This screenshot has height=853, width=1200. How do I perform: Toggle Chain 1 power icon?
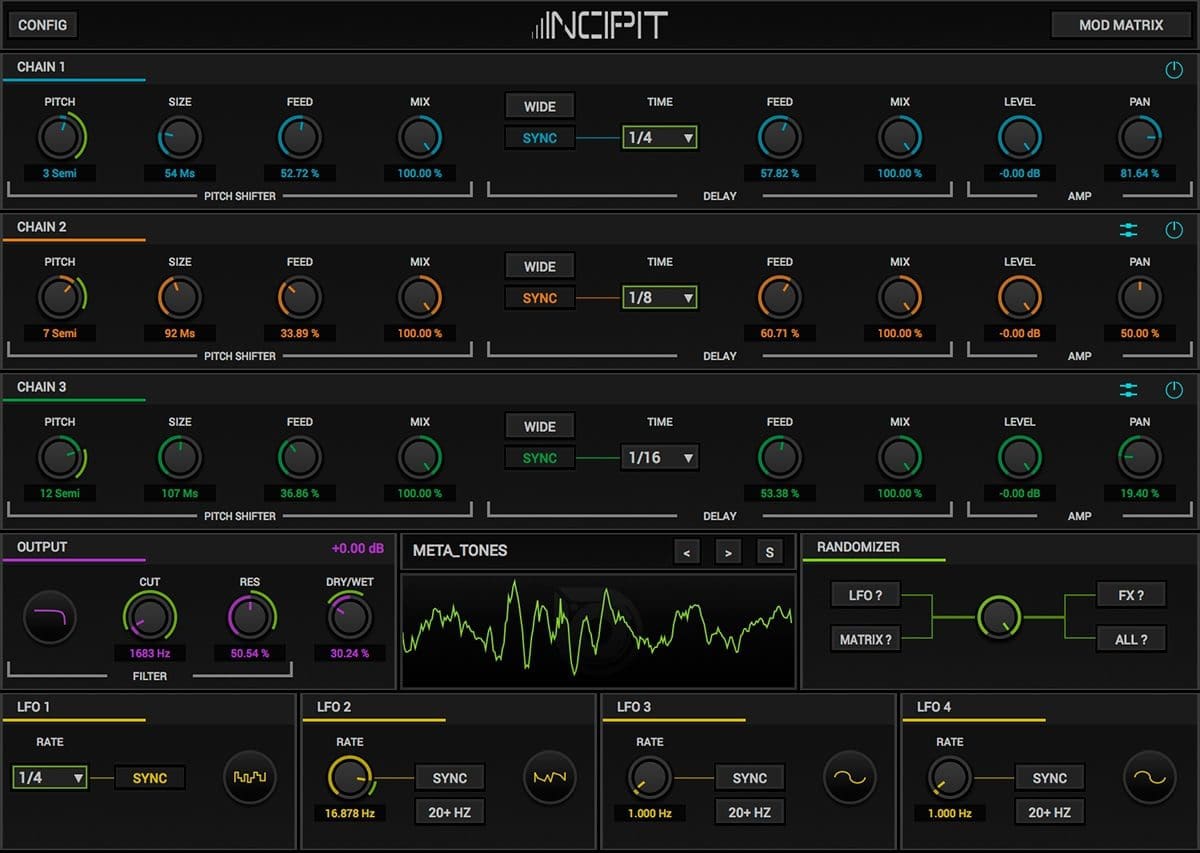pos(1174,70)
